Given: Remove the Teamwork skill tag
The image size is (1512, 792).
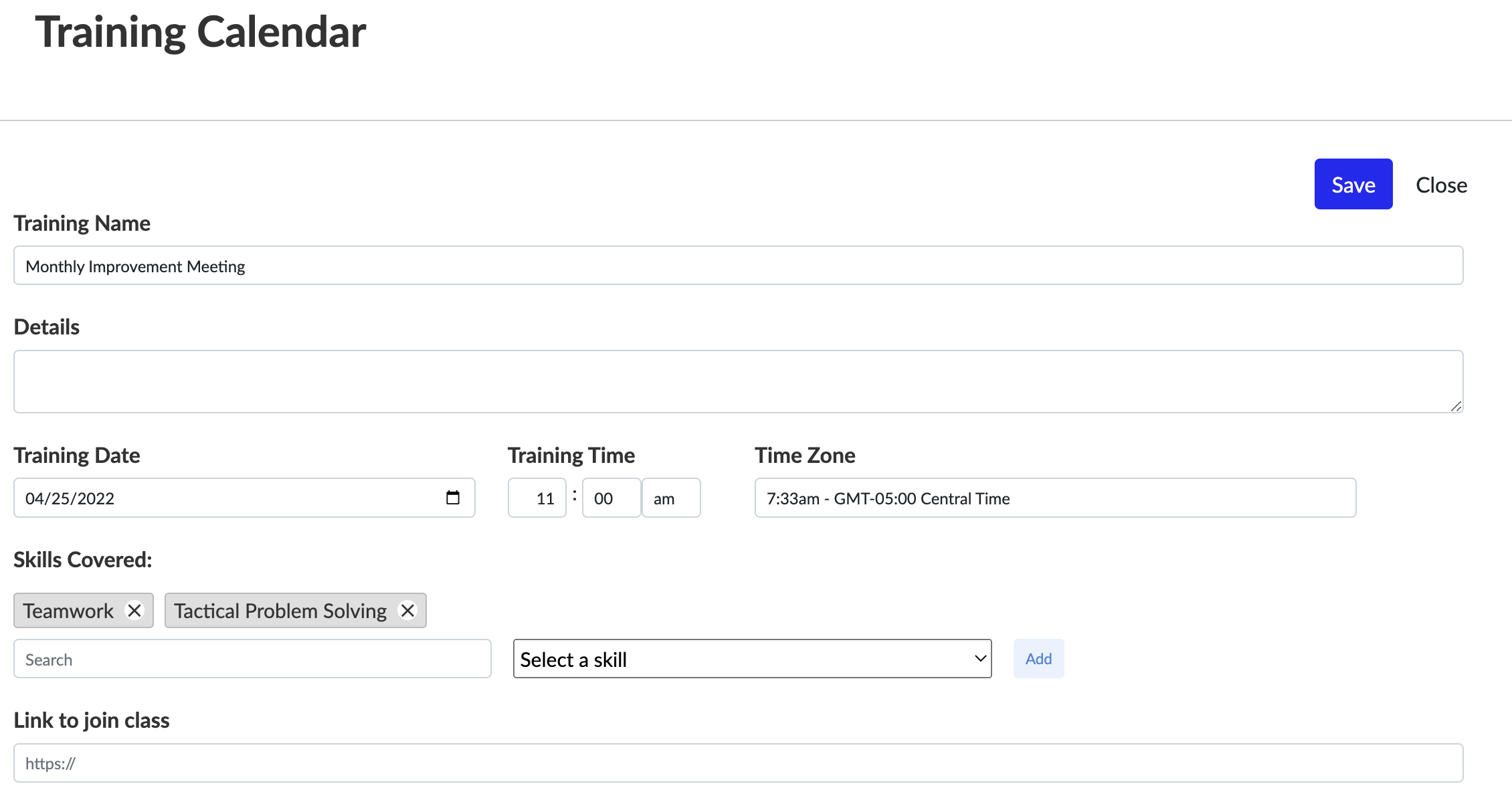Looking at the screenshot, I should coord(134,610).
